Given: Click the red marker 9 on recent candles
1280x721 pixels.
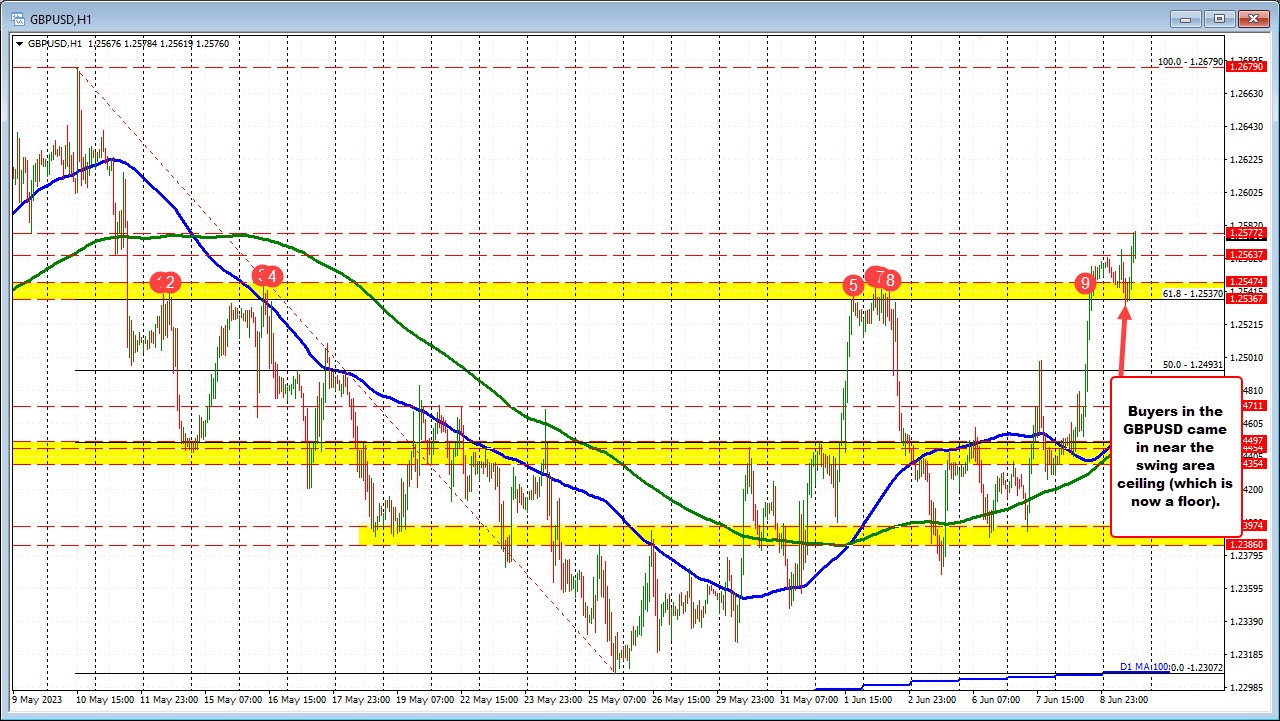Looking at the screenshot, I should [x=1087, y=283].
